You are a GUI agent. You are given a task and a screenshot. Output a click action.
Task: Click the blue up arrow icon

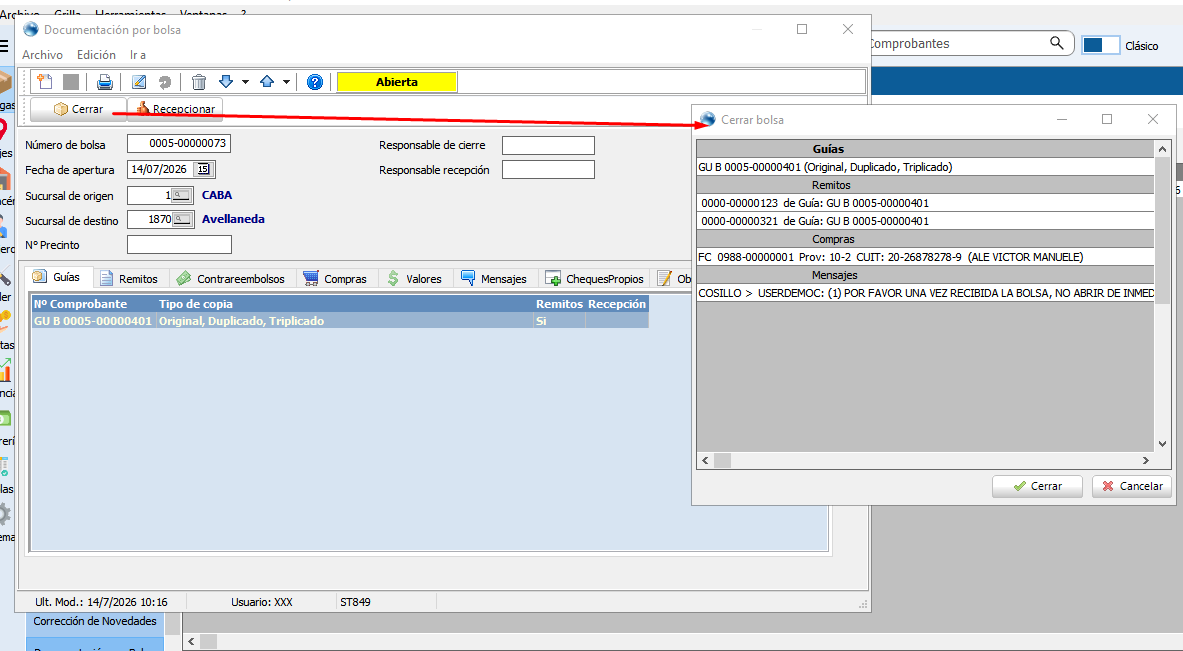266,81
